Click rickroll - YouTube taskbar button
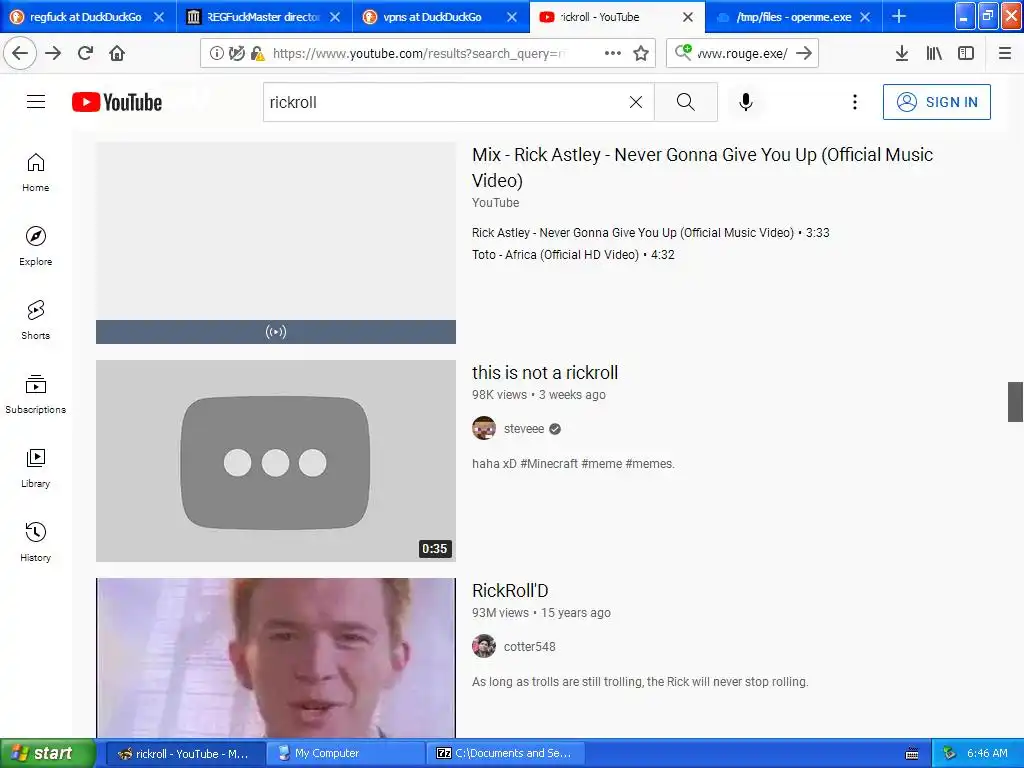This screenshot has width=1024, height=768. (184, 754)
